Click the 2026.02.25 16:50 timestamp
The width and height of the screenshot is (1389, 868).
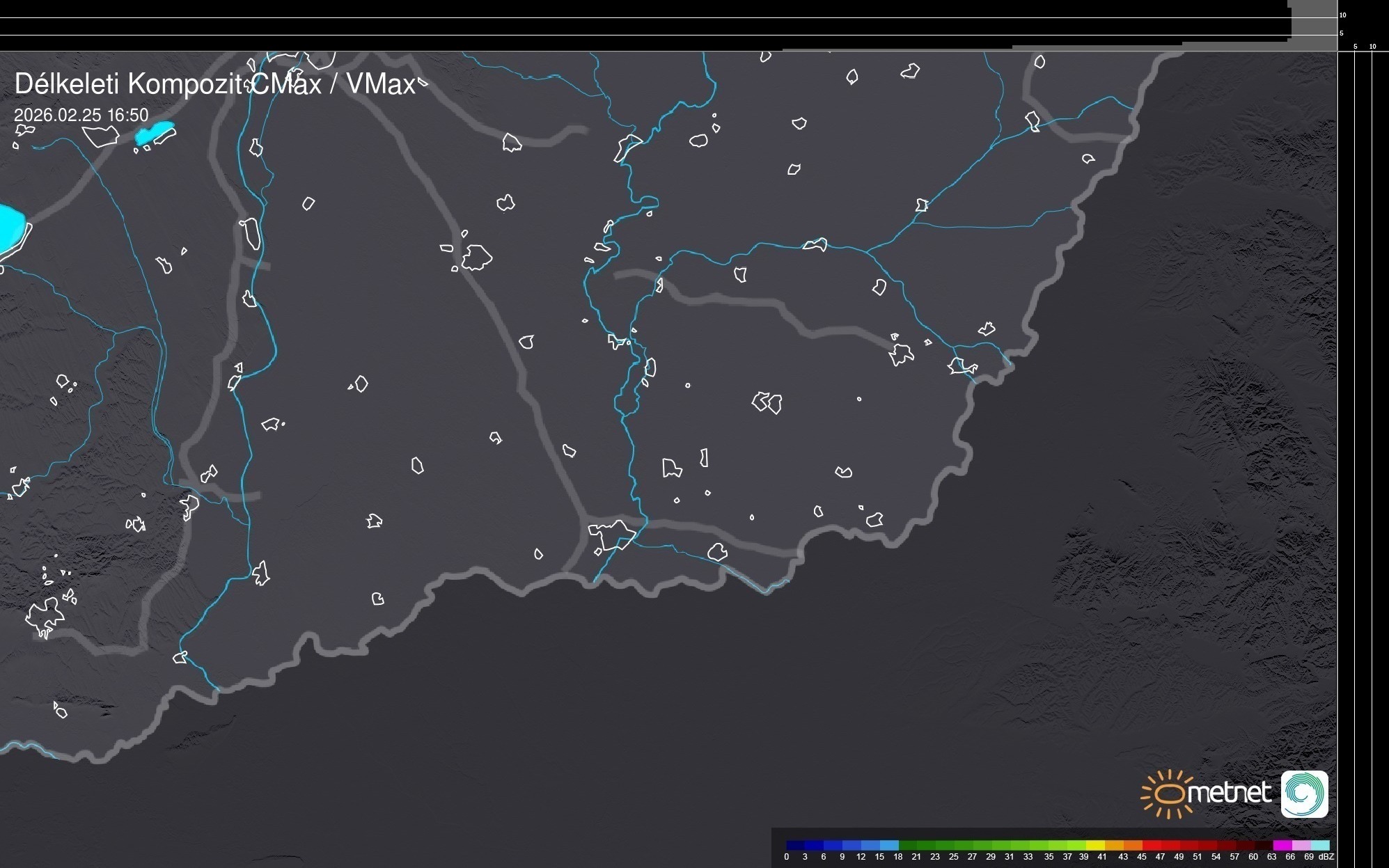(x=81, y=115)
